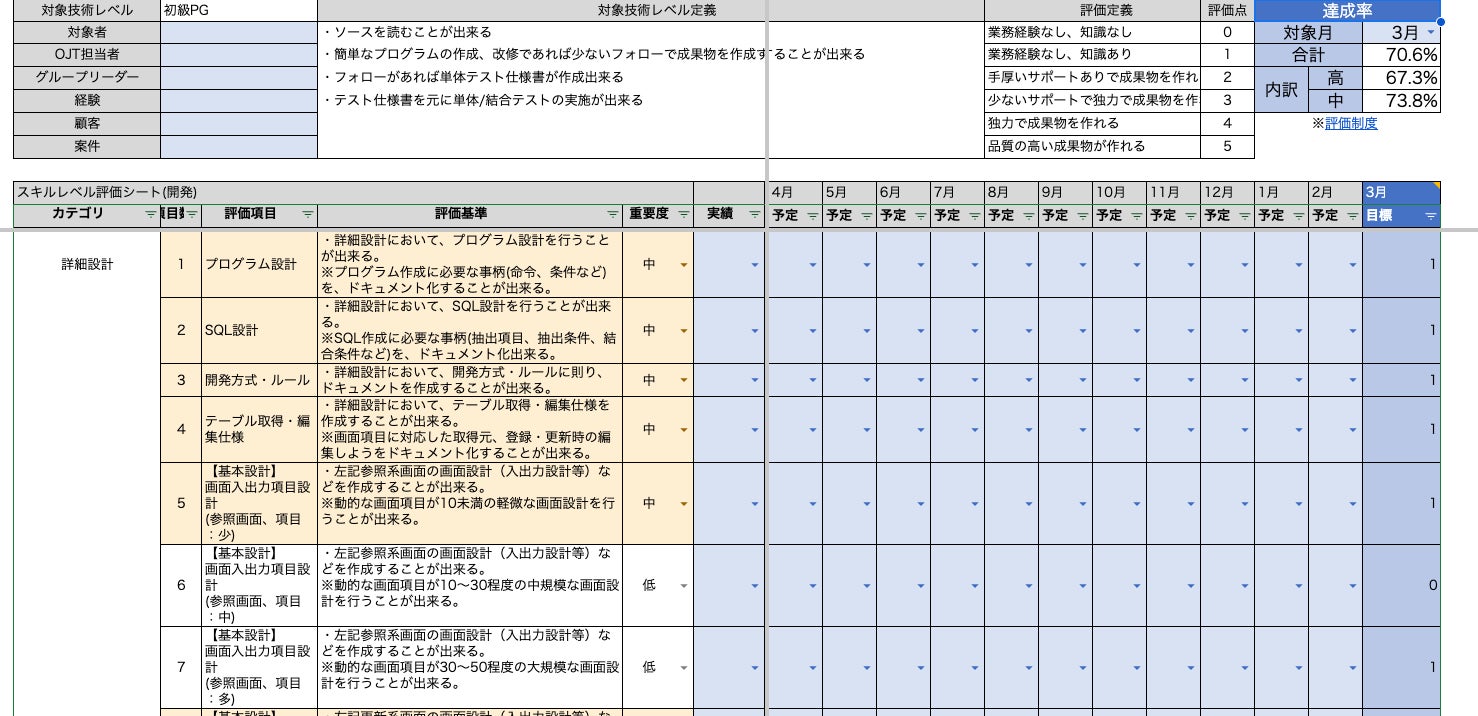Open the 対象月 3月 dropdown
Screen dimensions: 1478x716
point(1430,33)
